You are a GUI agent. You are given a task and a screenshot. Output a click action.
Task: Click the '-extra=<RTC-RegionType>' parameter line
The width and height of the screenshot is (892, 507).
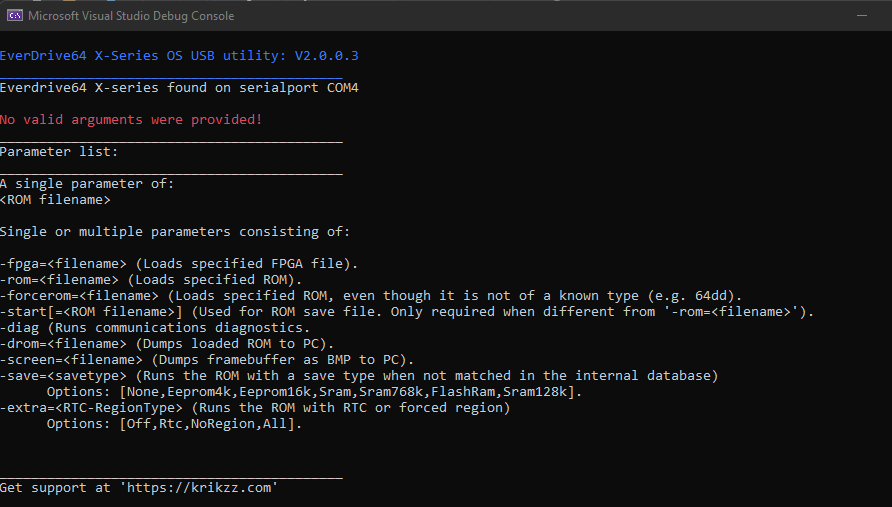[255, 407]
